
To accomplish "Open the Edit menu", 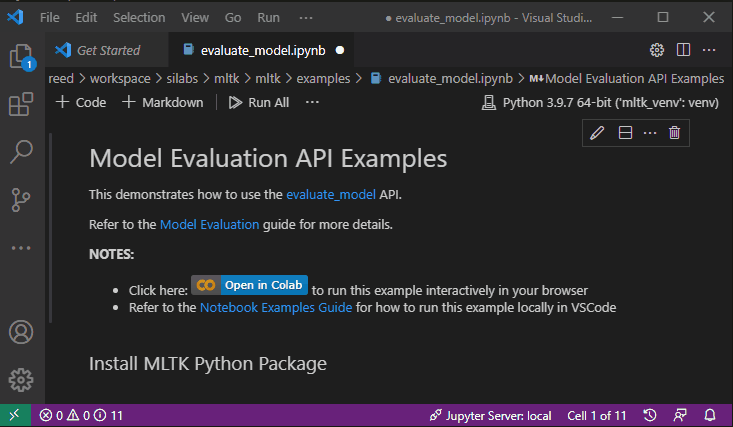I will coord(86,17).
